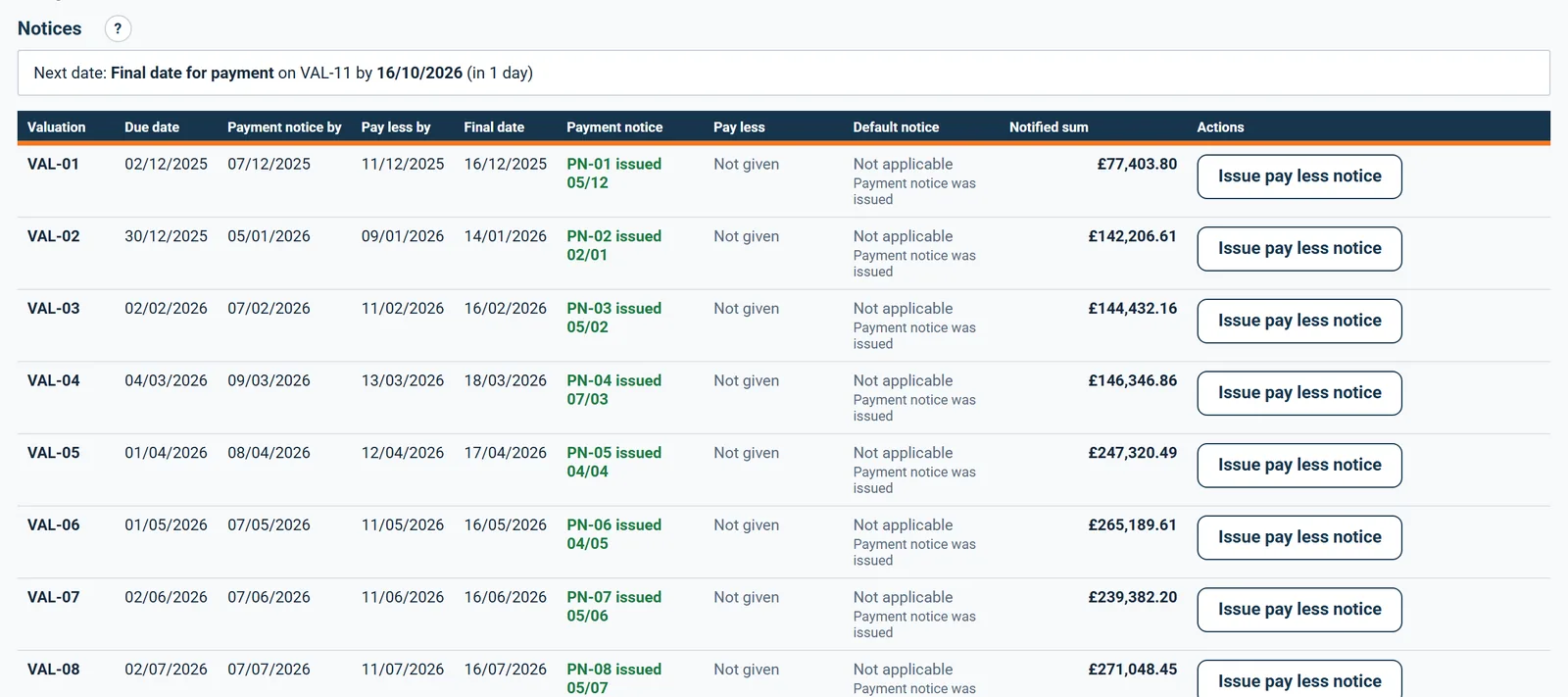1568x697 pixels.
Task: Select notified sum £247,320.49
Action: pyautogui.click(x=1132, y=453)
